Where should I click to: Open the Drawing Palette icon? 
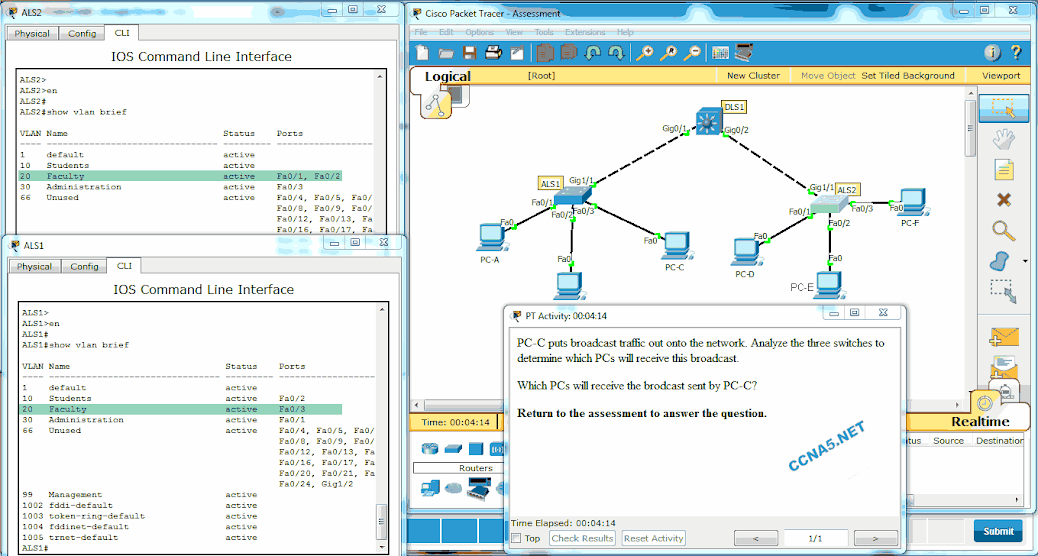pyautogui.click(x=720, y=53)
